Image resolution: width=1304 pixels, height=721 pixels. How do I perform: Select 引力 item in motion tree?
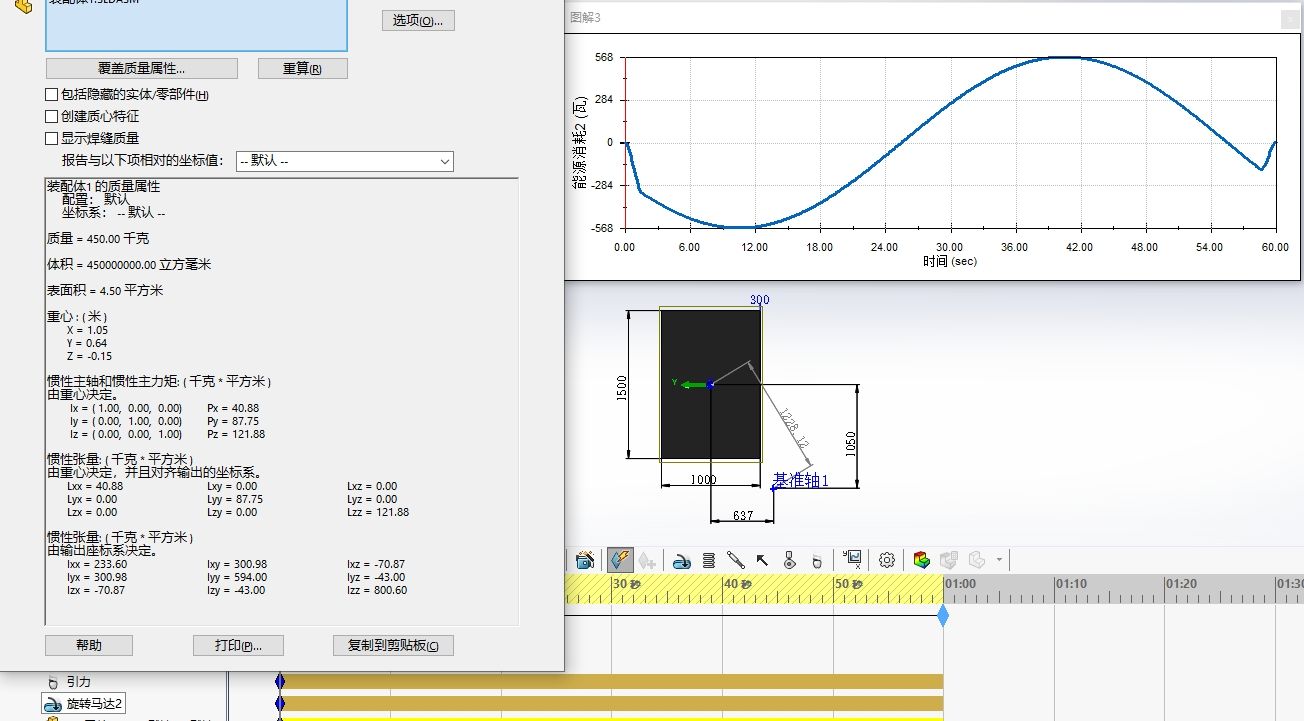point(78,682)
